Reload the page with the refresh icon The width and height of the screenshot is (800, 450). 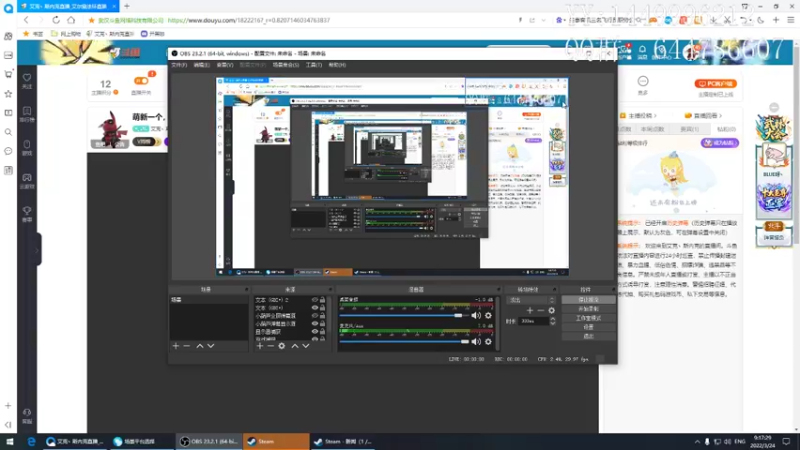(56, 20)
